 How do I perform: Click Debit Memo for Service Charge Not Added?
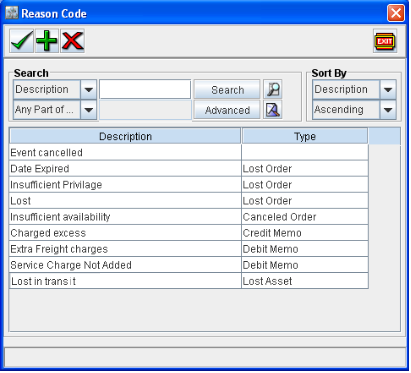point(305,265)
